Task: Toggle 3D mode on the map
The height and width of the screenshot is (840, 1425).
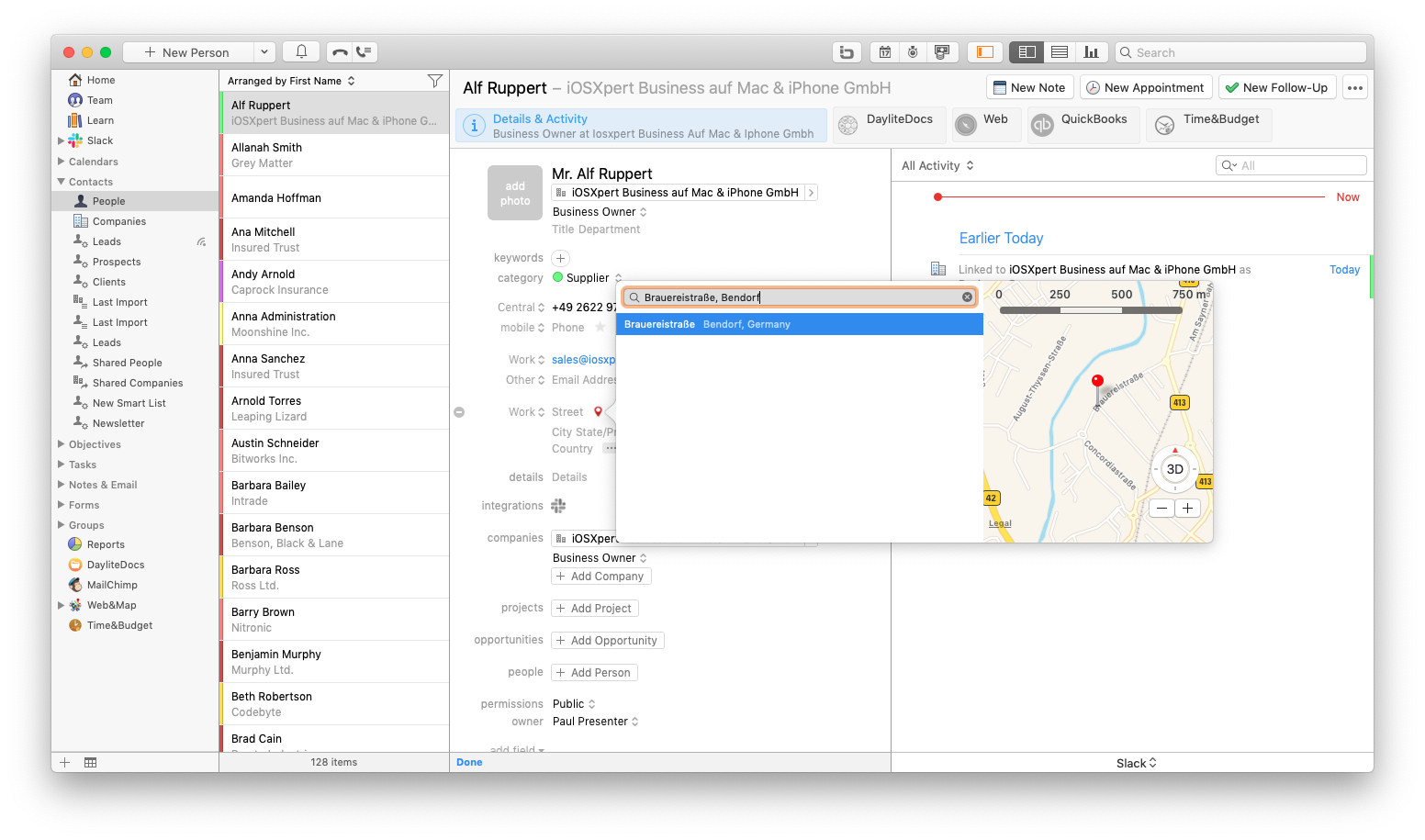Action: pos(1174,469)
